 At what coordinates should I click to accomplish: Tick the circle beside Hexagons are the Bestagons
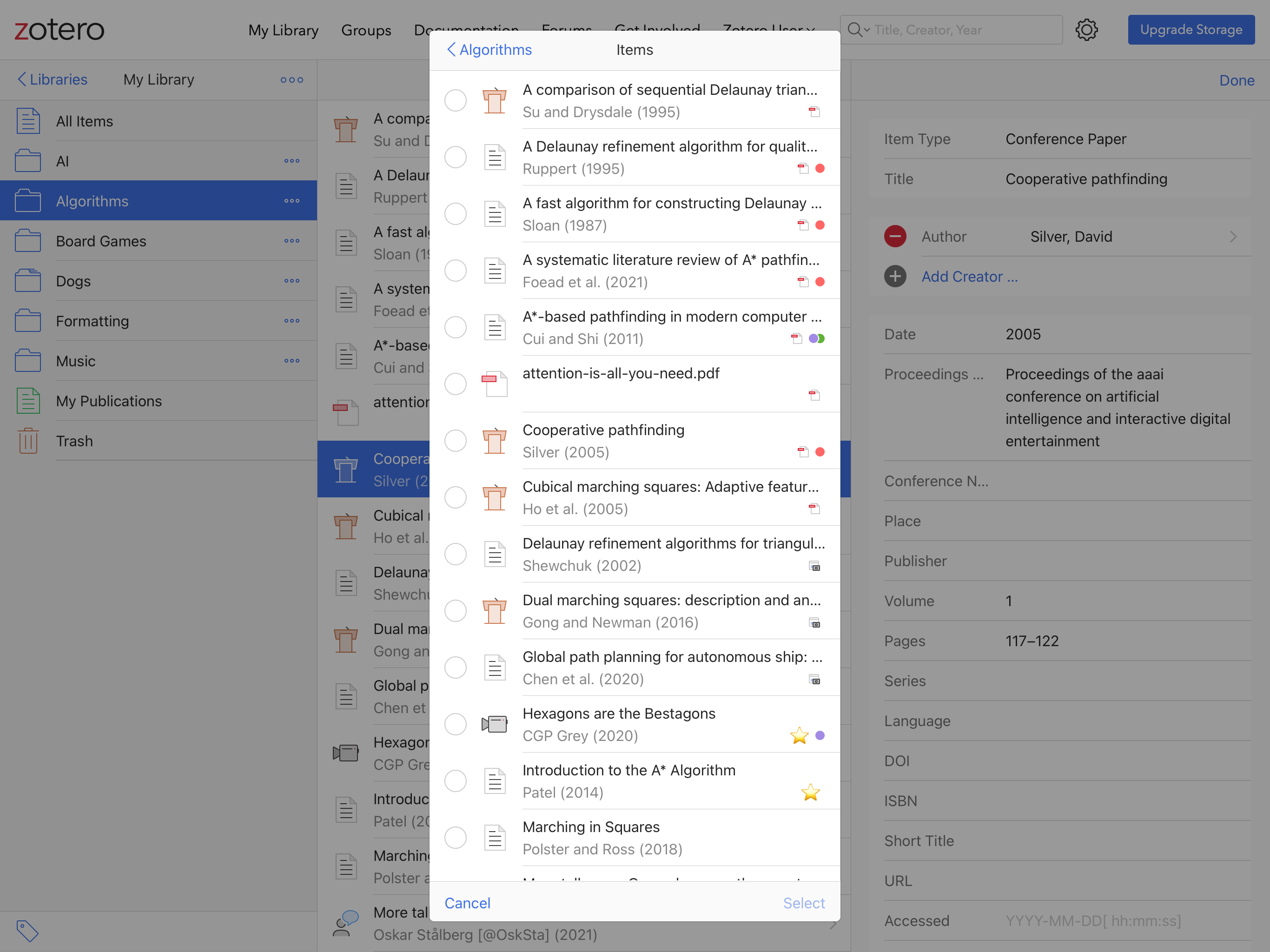(x=455, y=724)
